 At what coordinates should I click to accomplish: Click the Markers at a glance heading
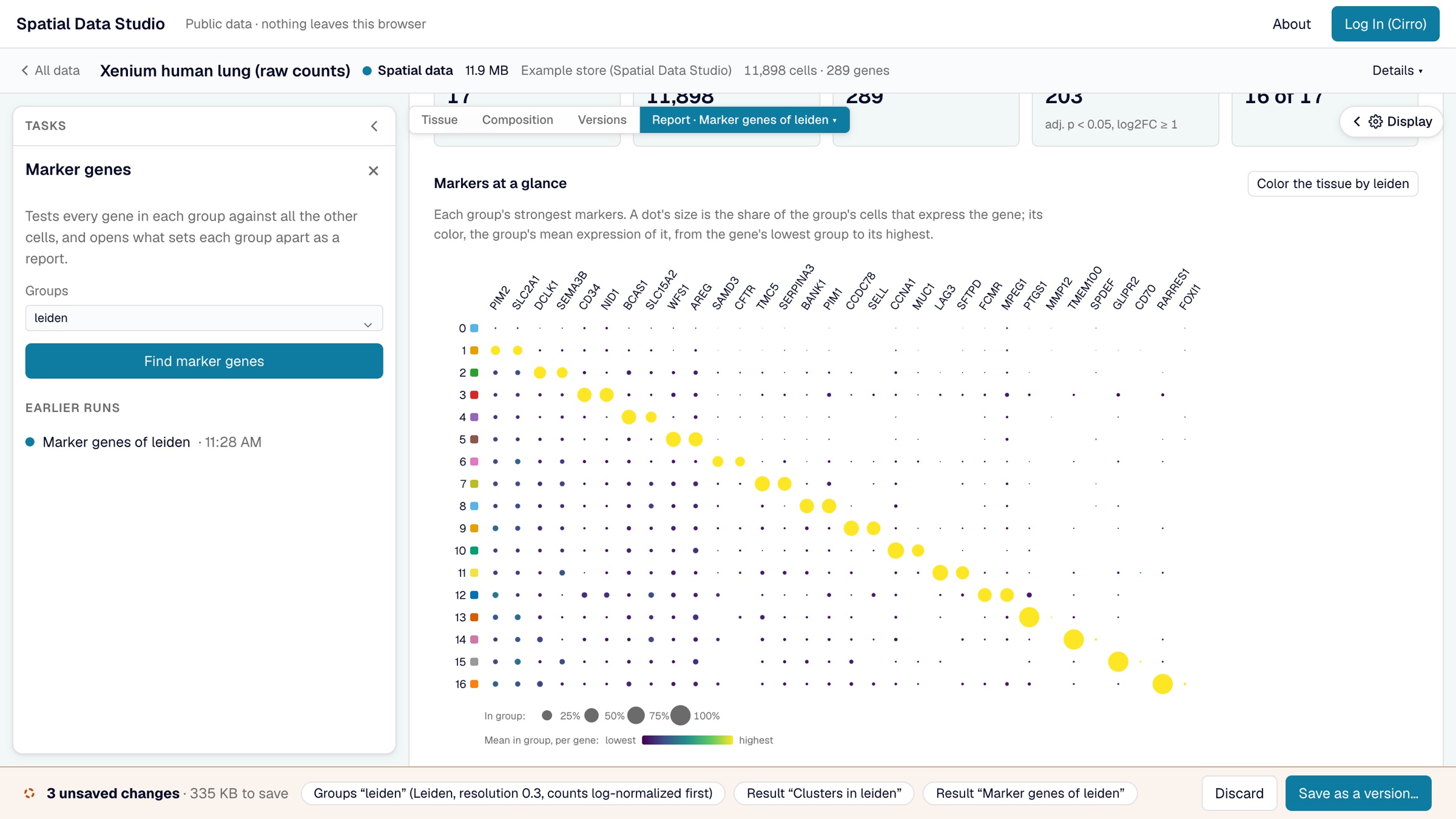pos(500,183)
